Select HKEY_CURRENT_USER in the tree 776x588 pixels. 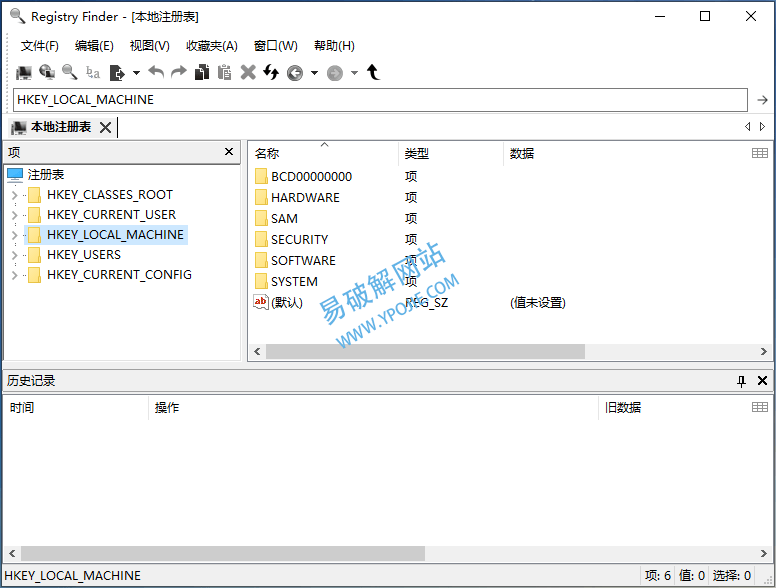[x=111, y=215]
